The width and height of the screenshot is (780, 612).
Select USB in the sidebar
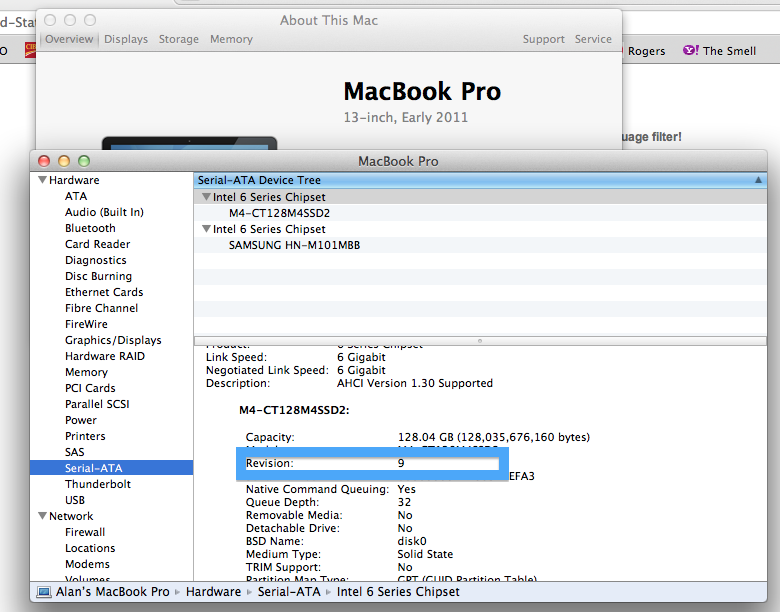(75, 500)
